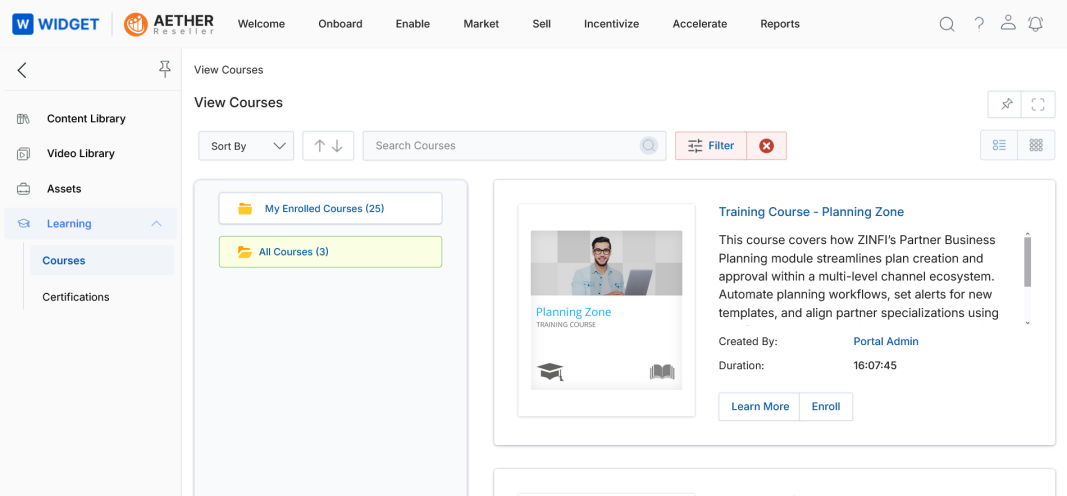Open the help question mark icon
Viewport: 1067px width, 496px height.
[979, 24]
